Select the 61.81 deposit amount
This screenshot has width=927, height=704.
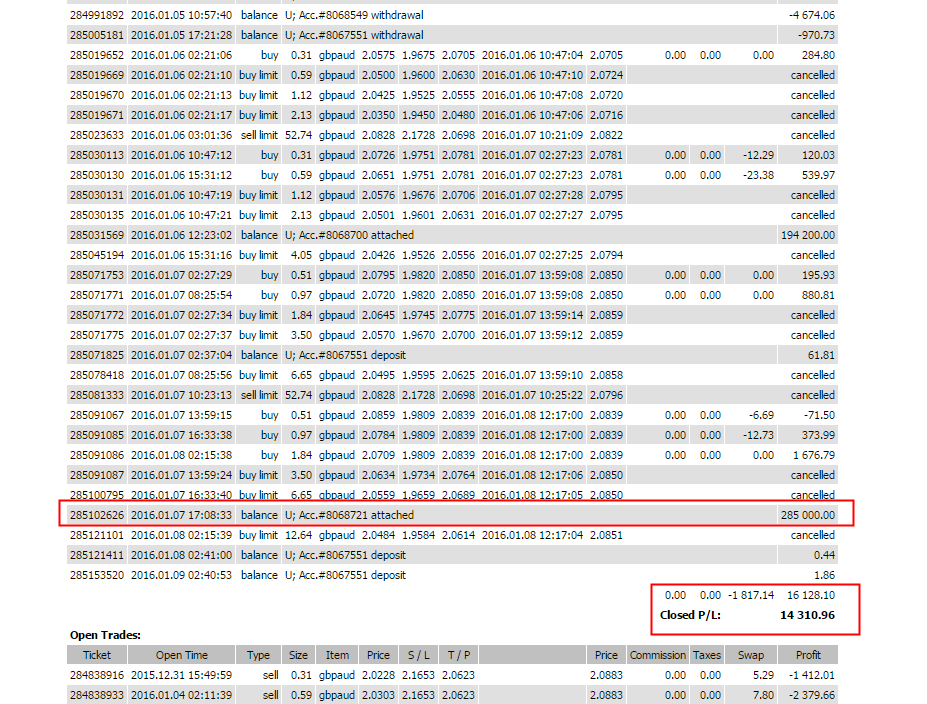tap(821, 355)
